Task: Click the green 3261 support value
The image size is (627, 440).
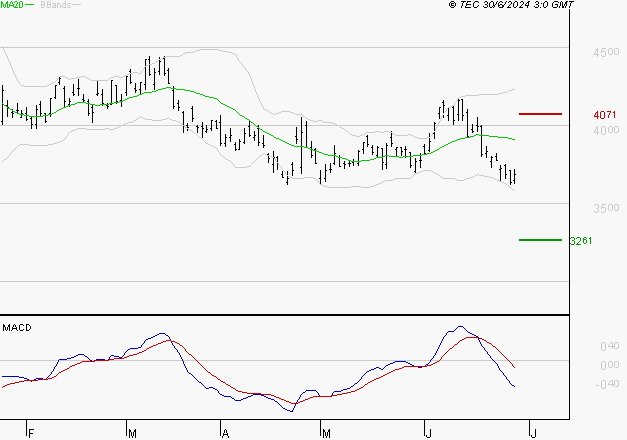Action: click(581, 241)
